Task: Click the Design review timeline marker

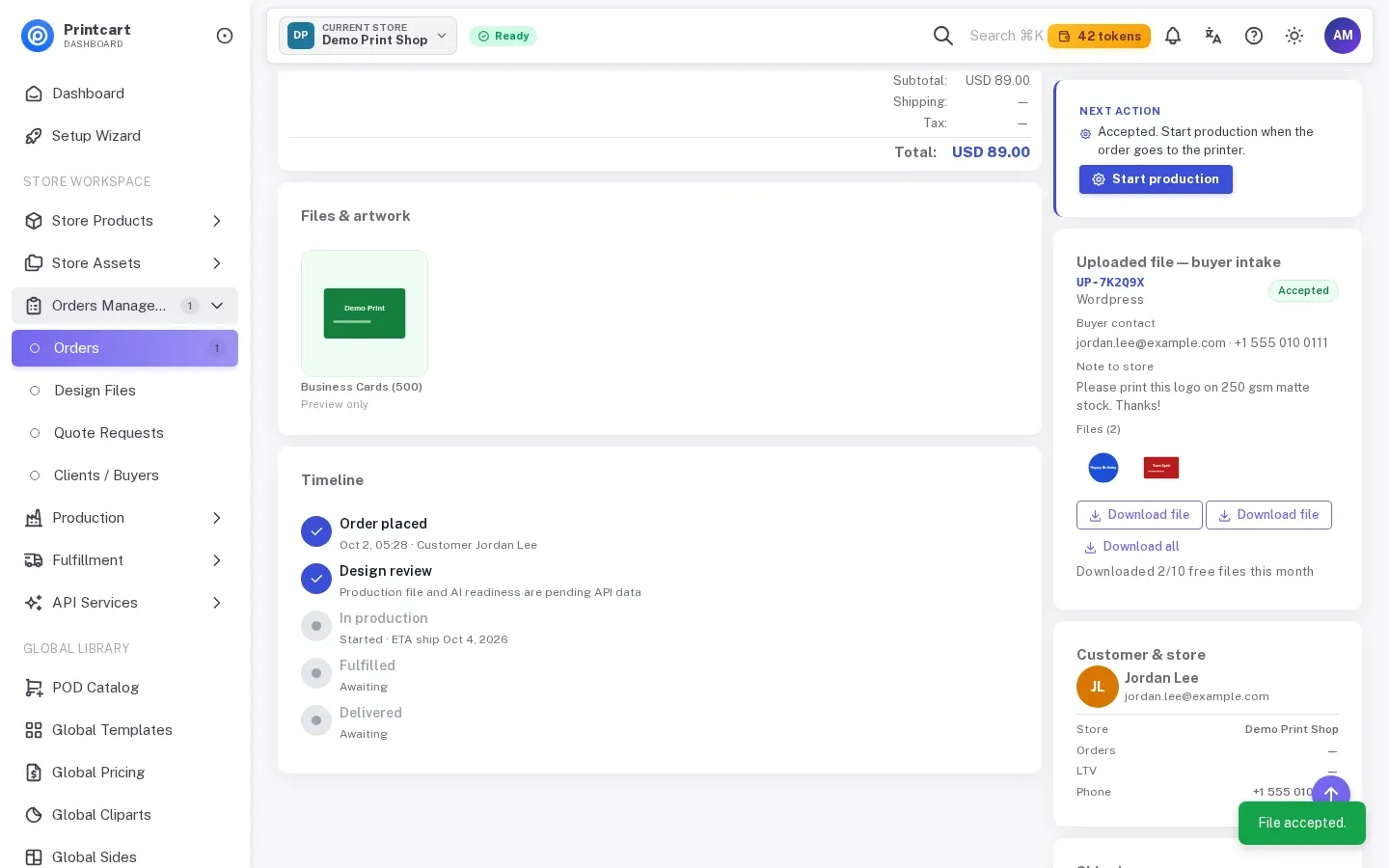Action: 316,579
